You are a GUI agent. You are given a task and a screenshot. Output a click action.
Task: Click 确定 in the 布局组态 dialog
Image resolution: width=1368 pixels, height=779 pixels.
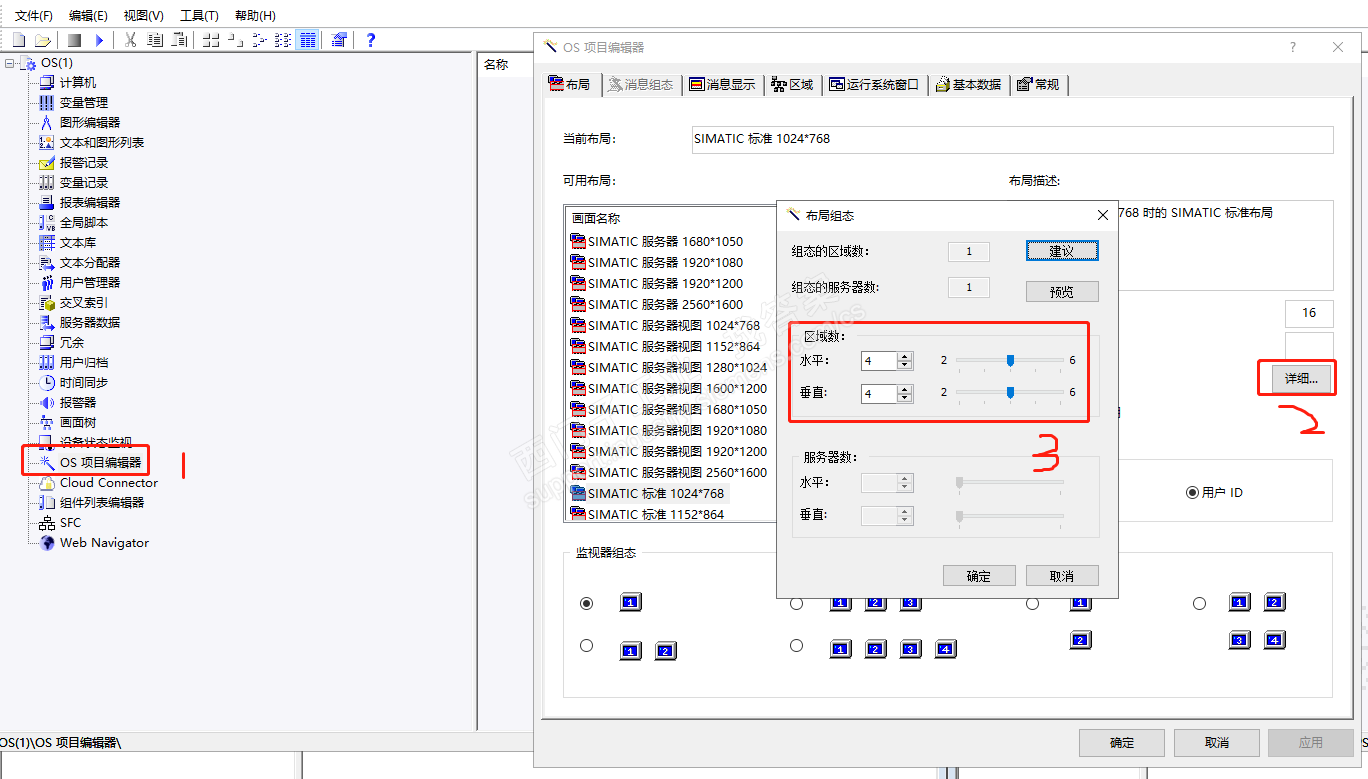point(979,576)
